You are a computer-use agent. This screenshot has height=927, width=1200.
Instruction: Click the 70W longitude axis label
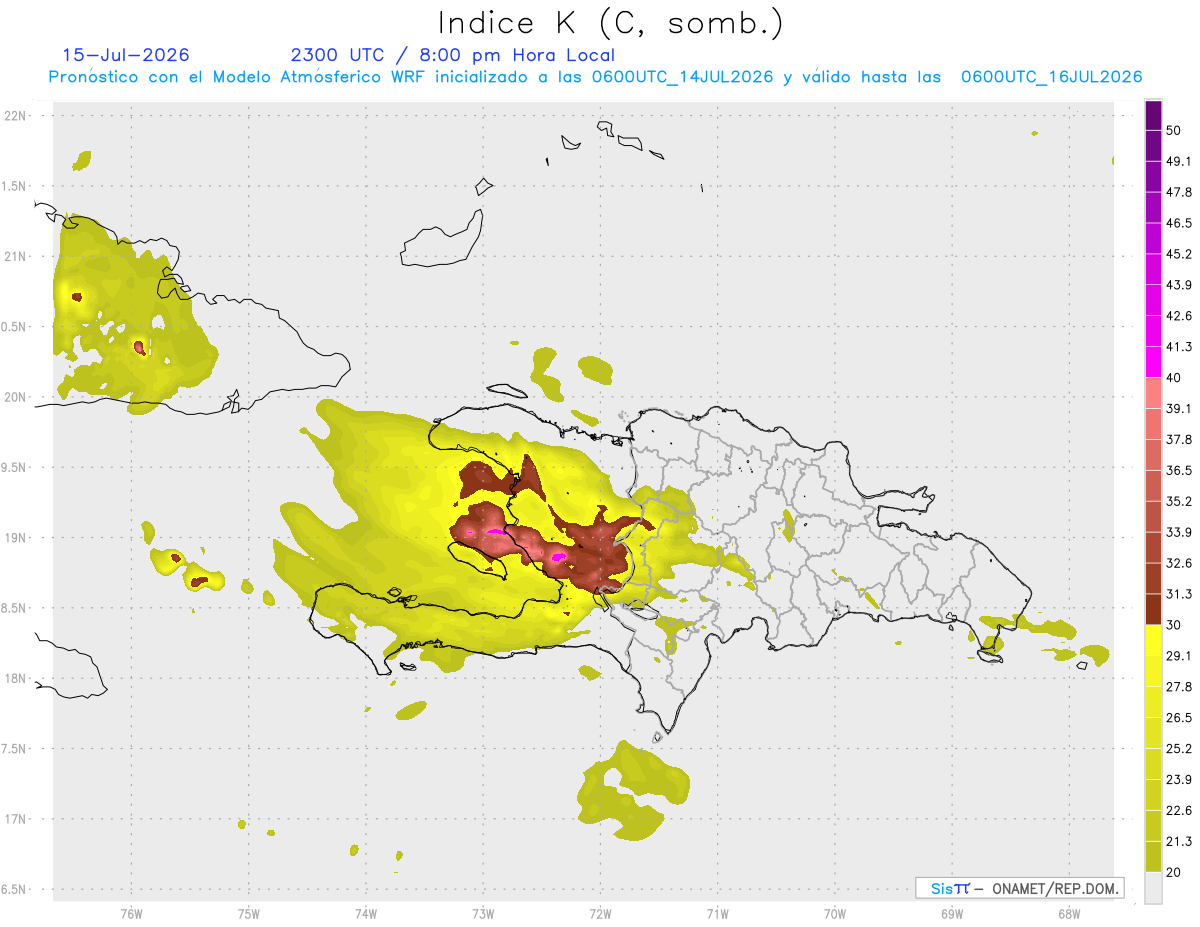[834, 913]
